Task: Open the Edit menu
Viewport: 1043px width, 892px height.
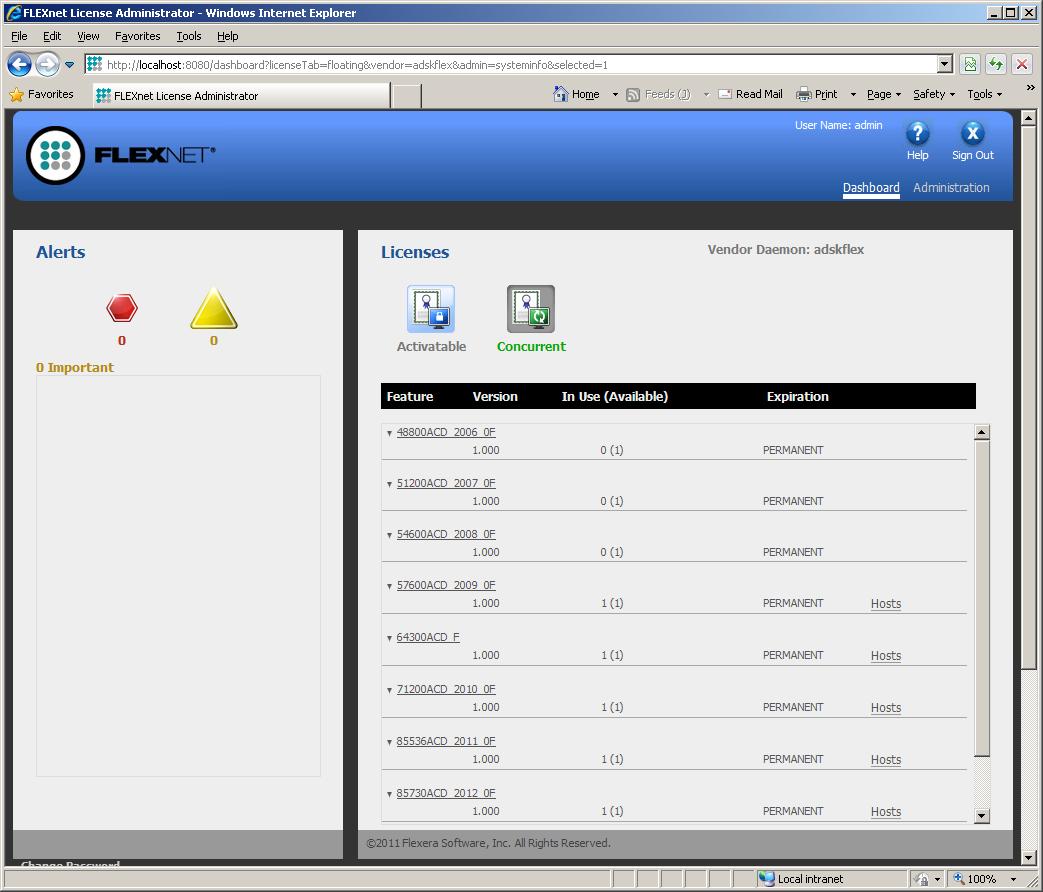Action: click(52, 36)
